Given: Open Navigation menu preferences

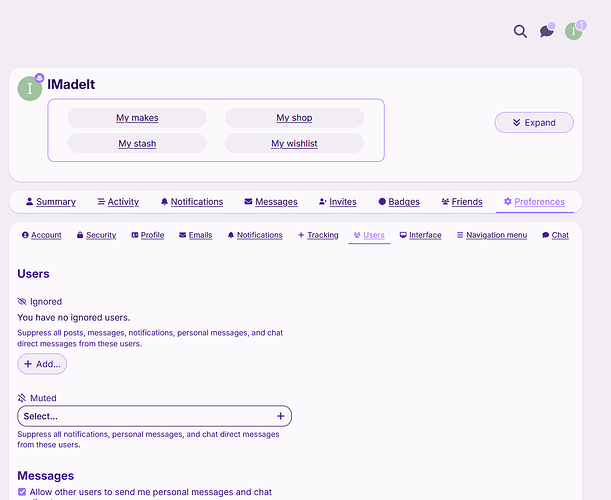Looking at the screenshot, I should (x=492, y=235).
